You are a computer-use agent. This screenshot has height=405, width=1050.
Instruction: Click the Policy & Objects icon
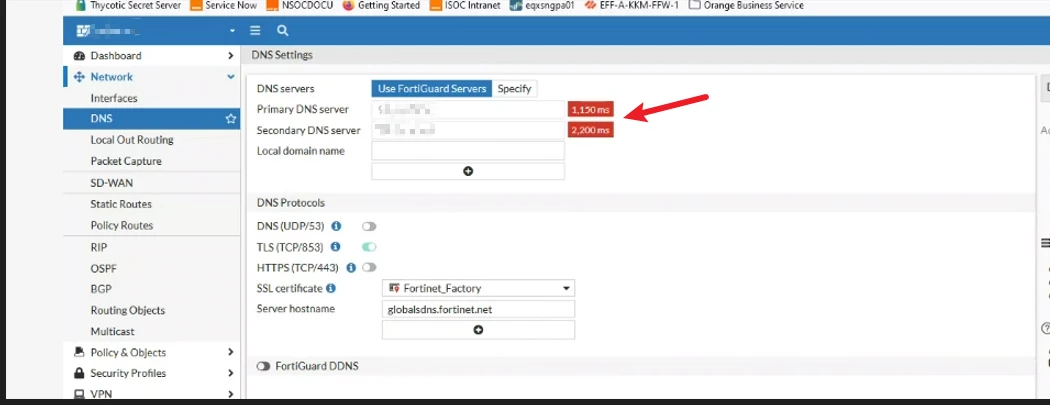click(x=79, y=352)
